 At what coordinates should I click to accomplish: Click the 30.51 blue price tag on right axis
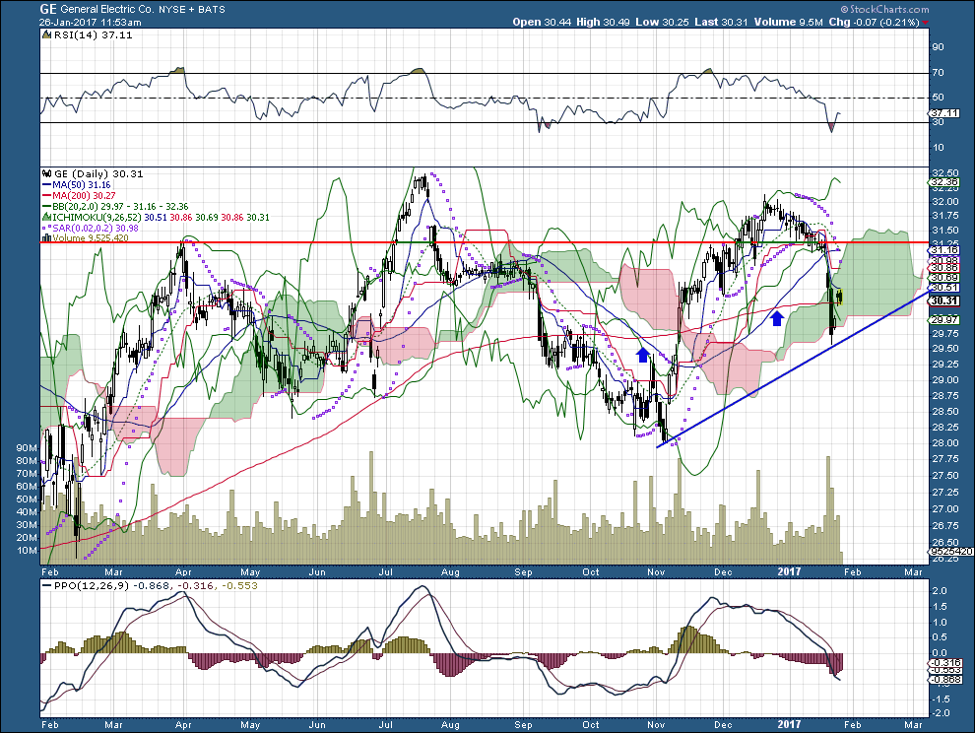pyautogui.click(x=945, y=288)
